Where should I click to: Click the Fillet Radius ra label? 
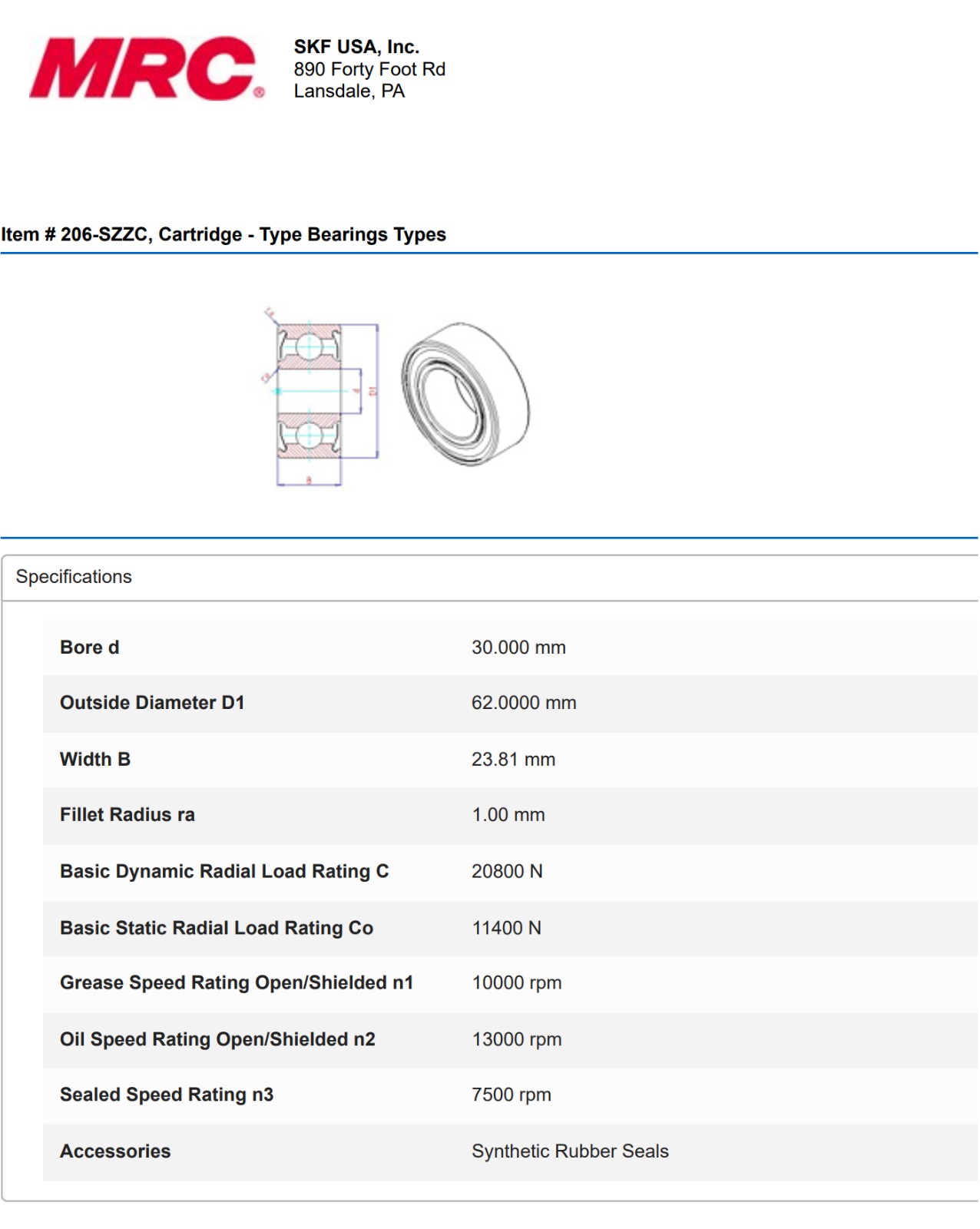pyautogui.click(x=127, y=815)
